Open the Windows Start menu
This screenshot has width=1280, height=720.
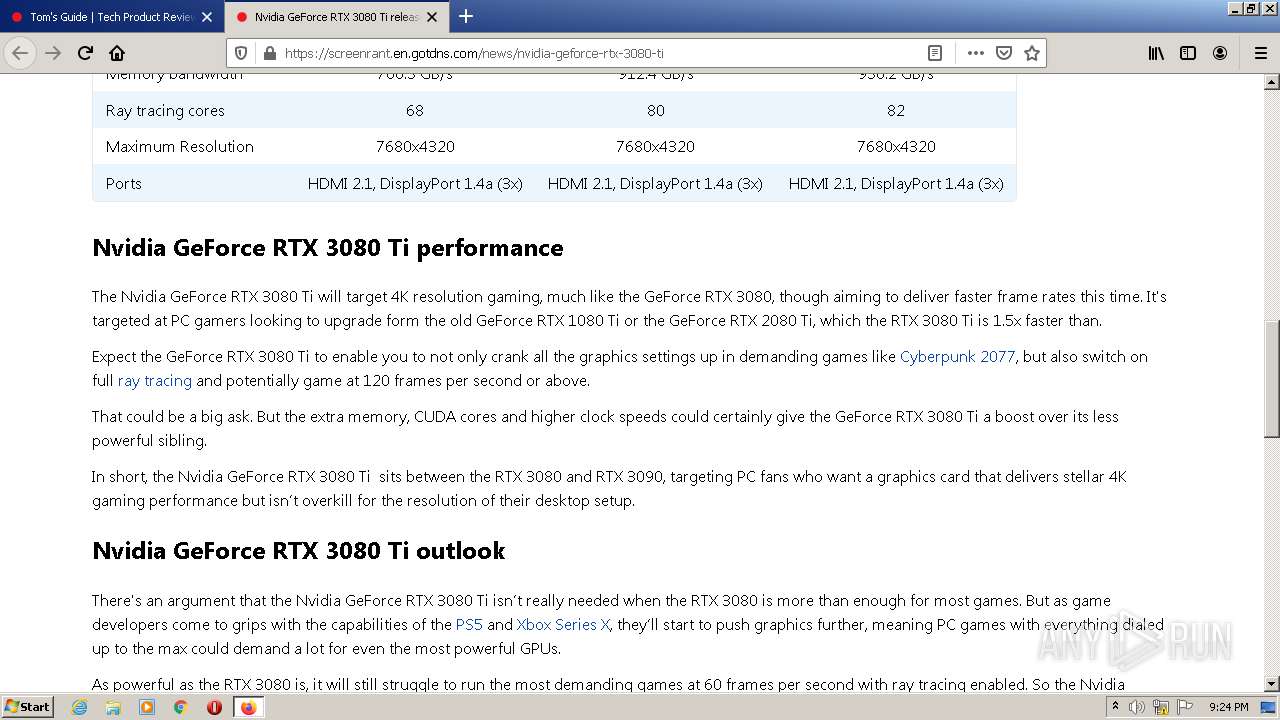[28, 706]
